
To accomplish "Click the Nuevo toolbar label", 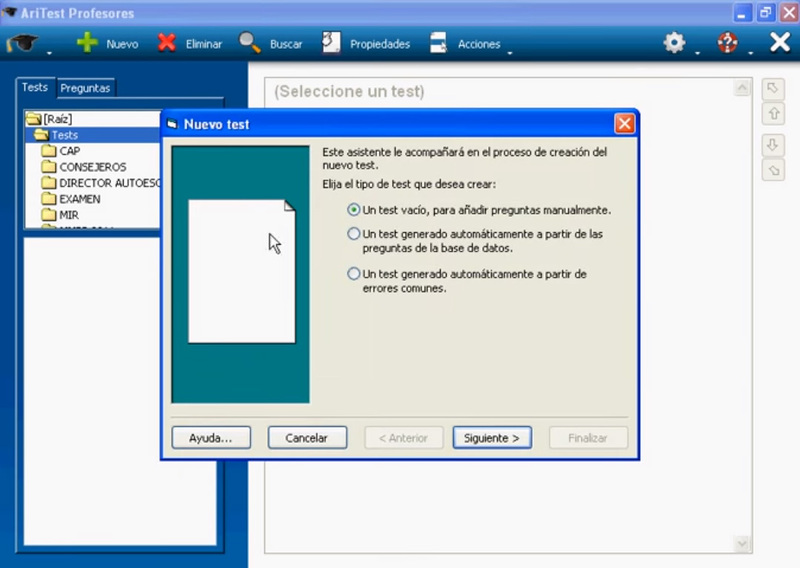I will tap(122, 44).
